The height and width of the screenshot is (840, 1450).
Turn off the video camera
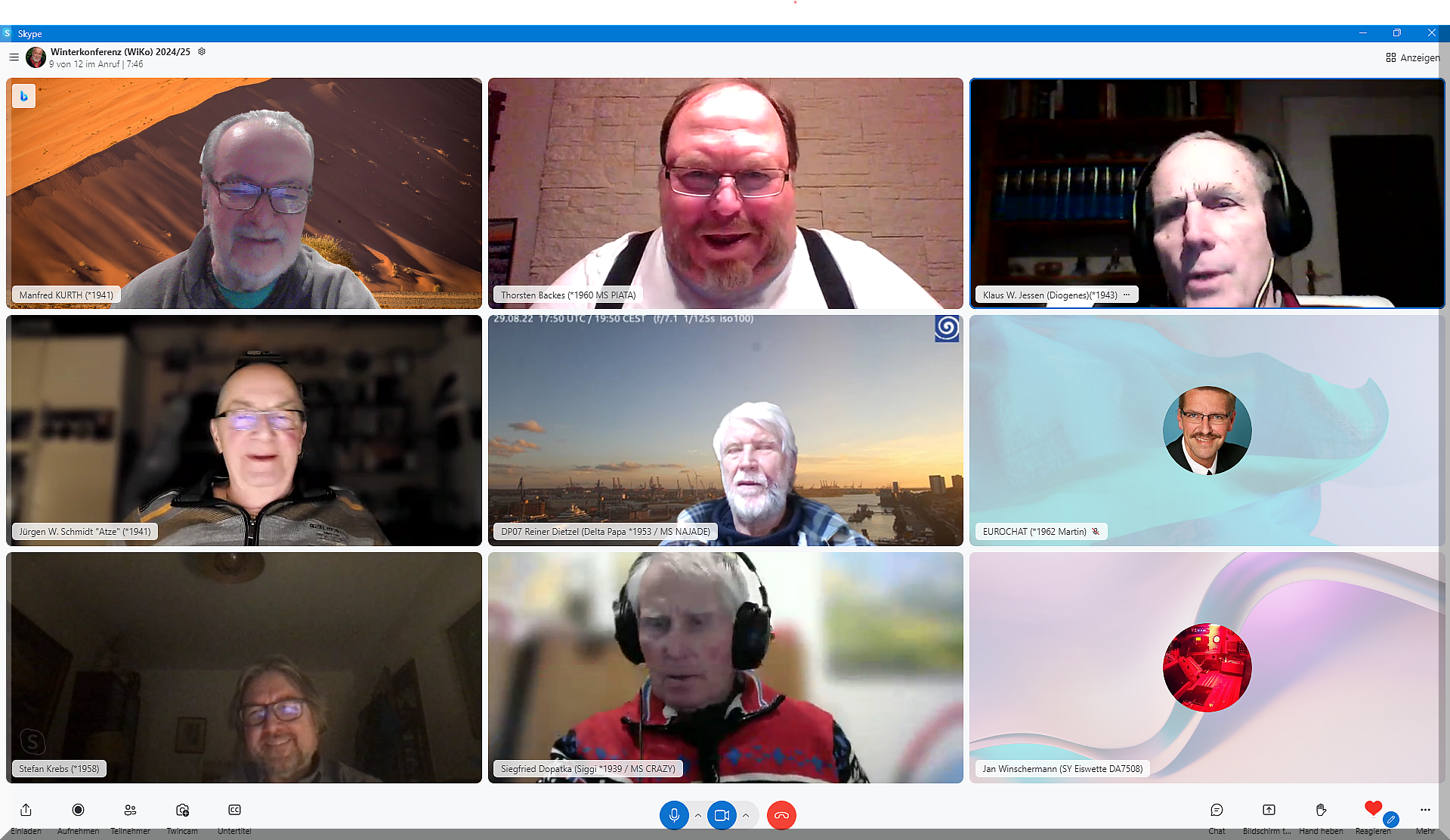pos(722,815)
